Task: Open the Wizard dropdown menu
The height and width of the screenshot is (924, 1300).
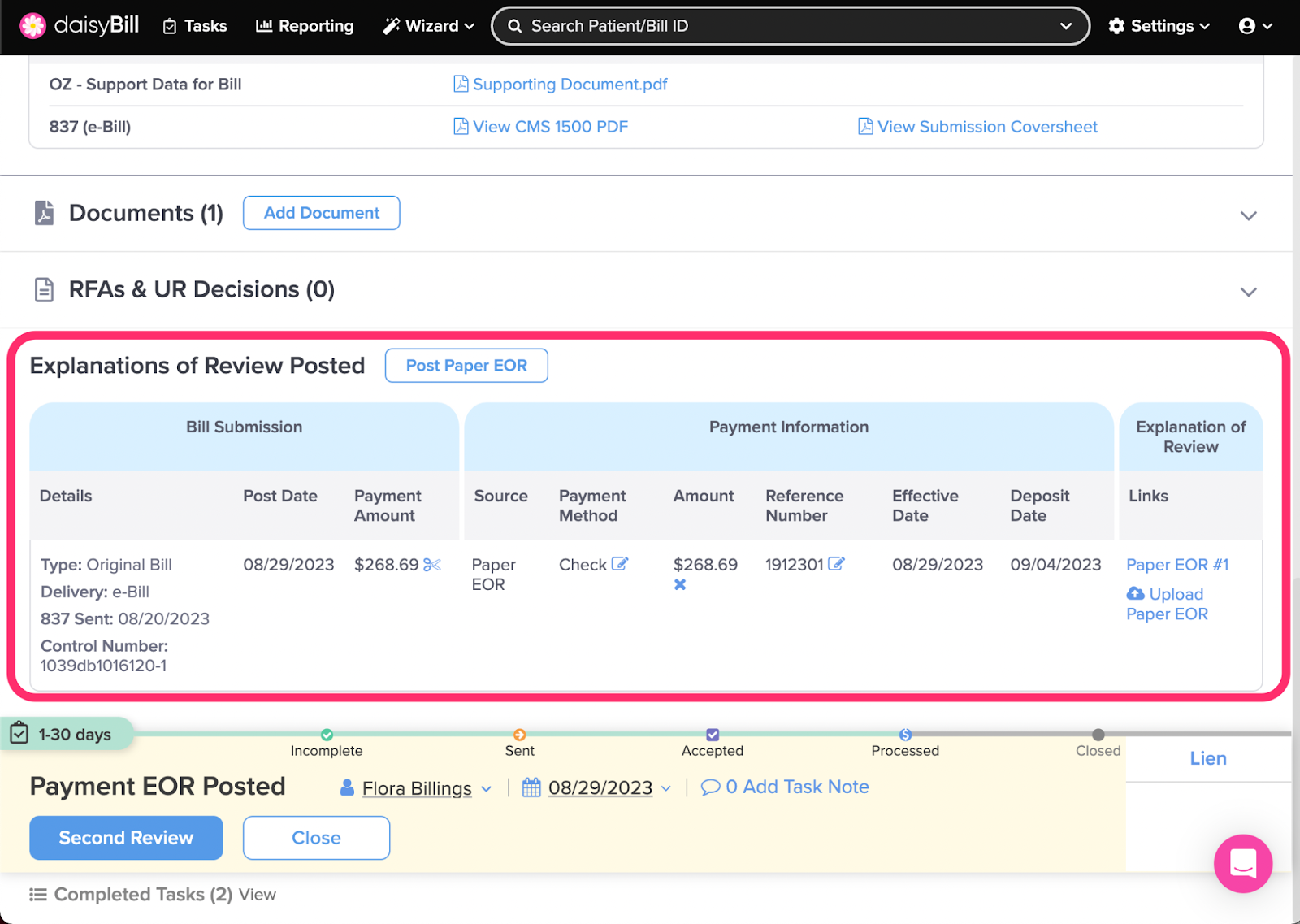Action: click(429, 26)
